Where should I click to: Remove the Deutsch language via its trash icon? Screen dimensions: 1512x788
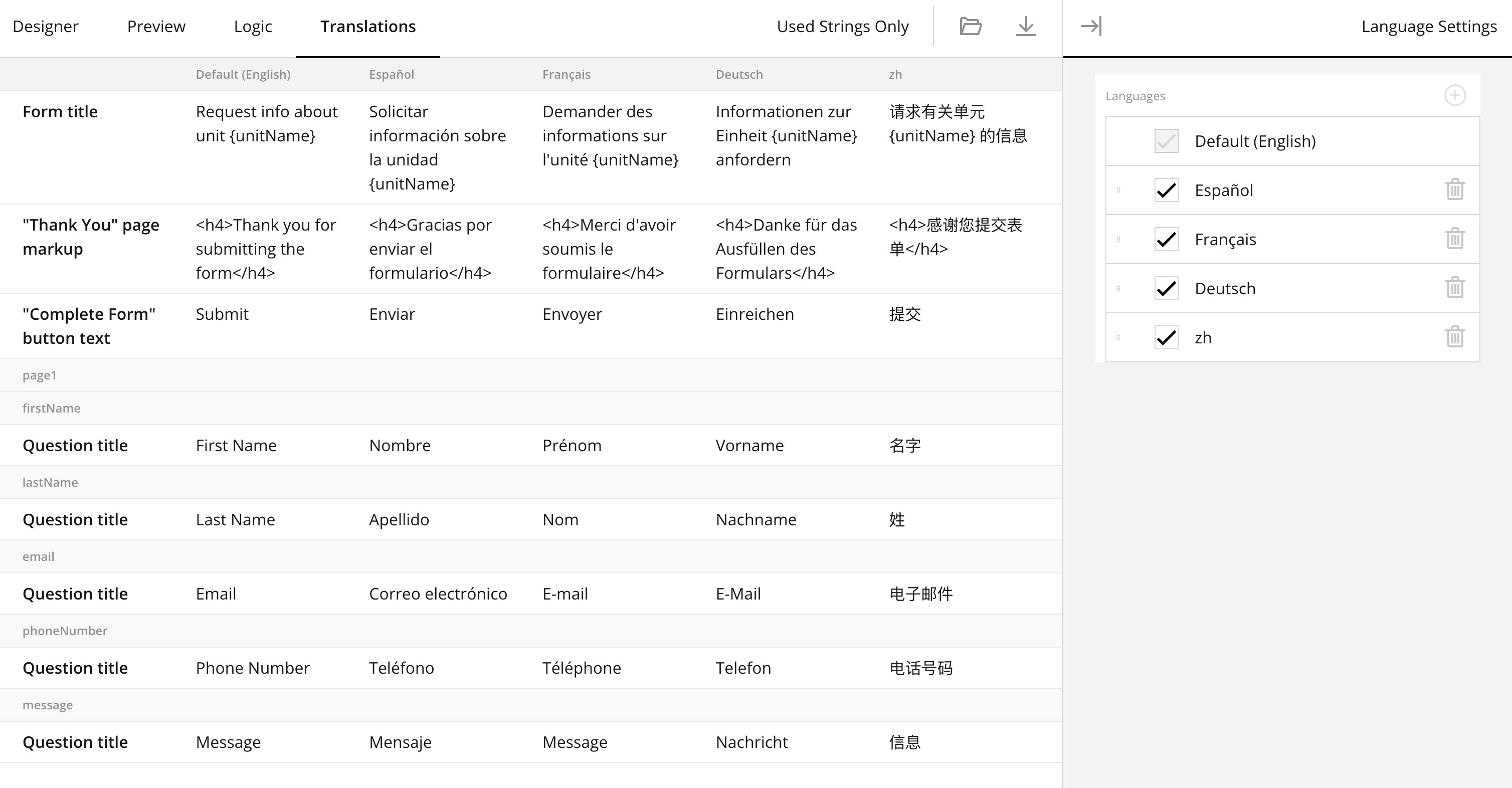point(1454,288)
